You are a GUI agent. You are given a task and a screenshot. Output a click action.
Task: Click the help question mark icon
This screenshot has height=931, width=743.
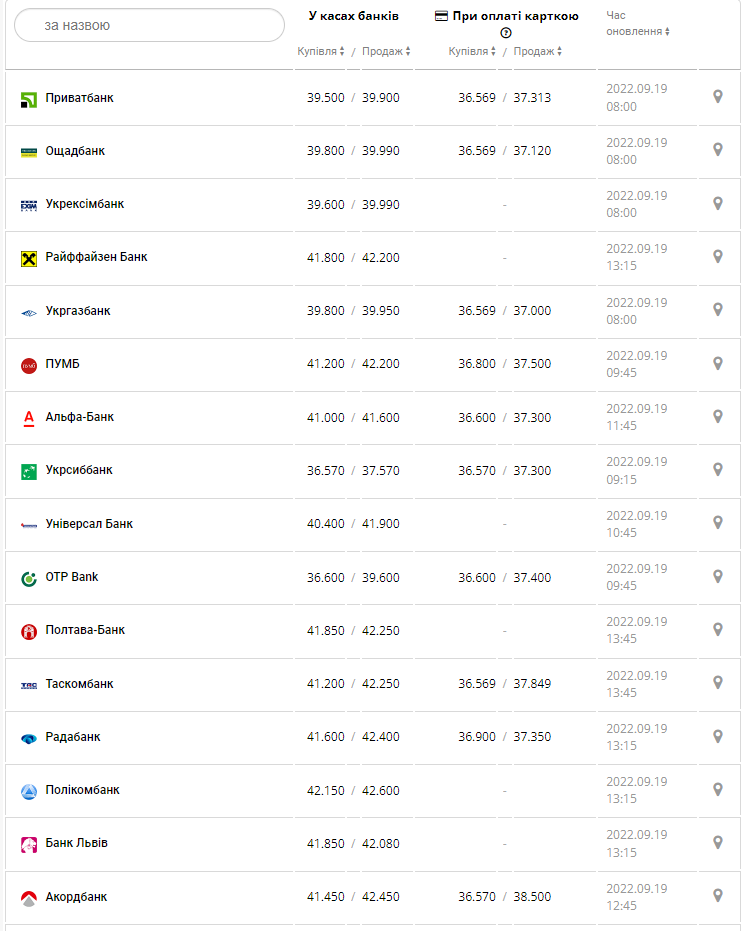pos(506,33)
